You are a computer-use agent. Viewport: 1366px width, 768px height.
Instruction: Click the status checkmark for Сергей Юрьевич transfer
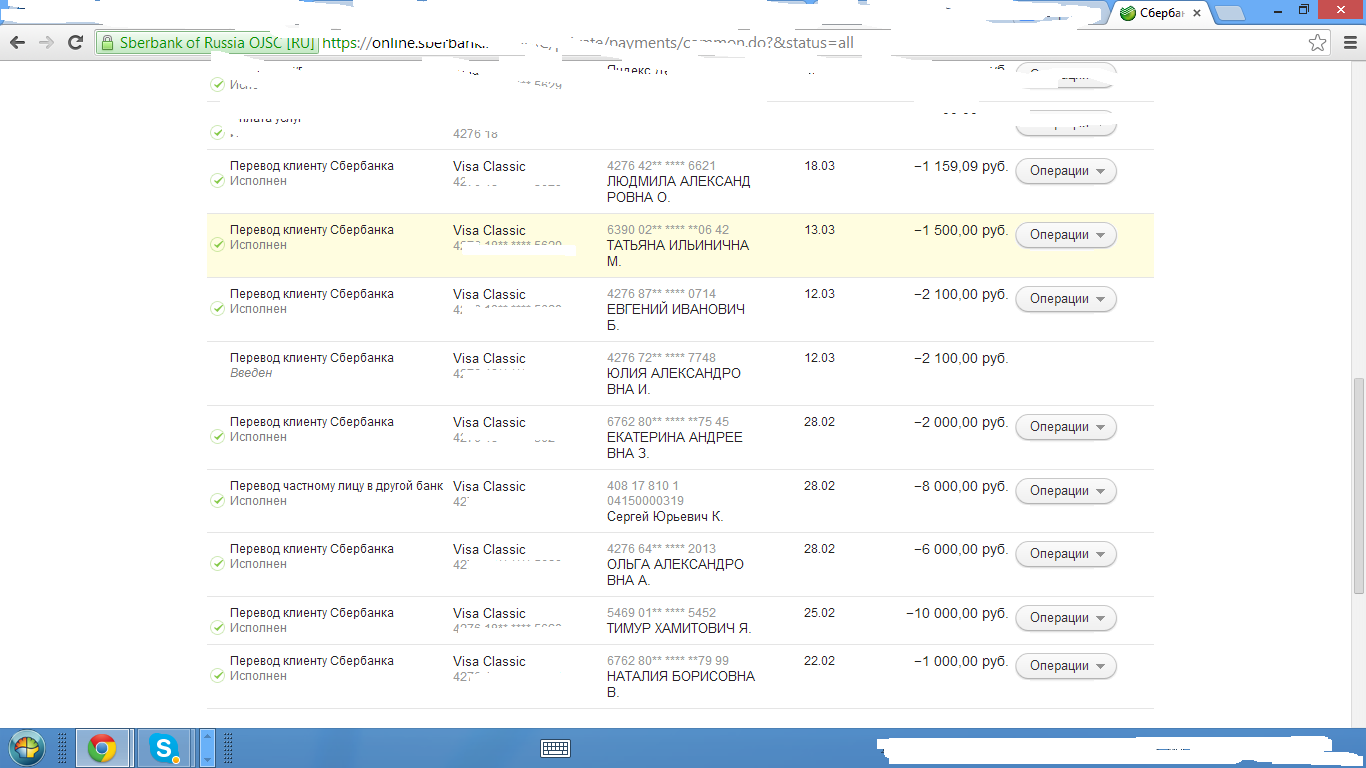(x=217, y=501)
